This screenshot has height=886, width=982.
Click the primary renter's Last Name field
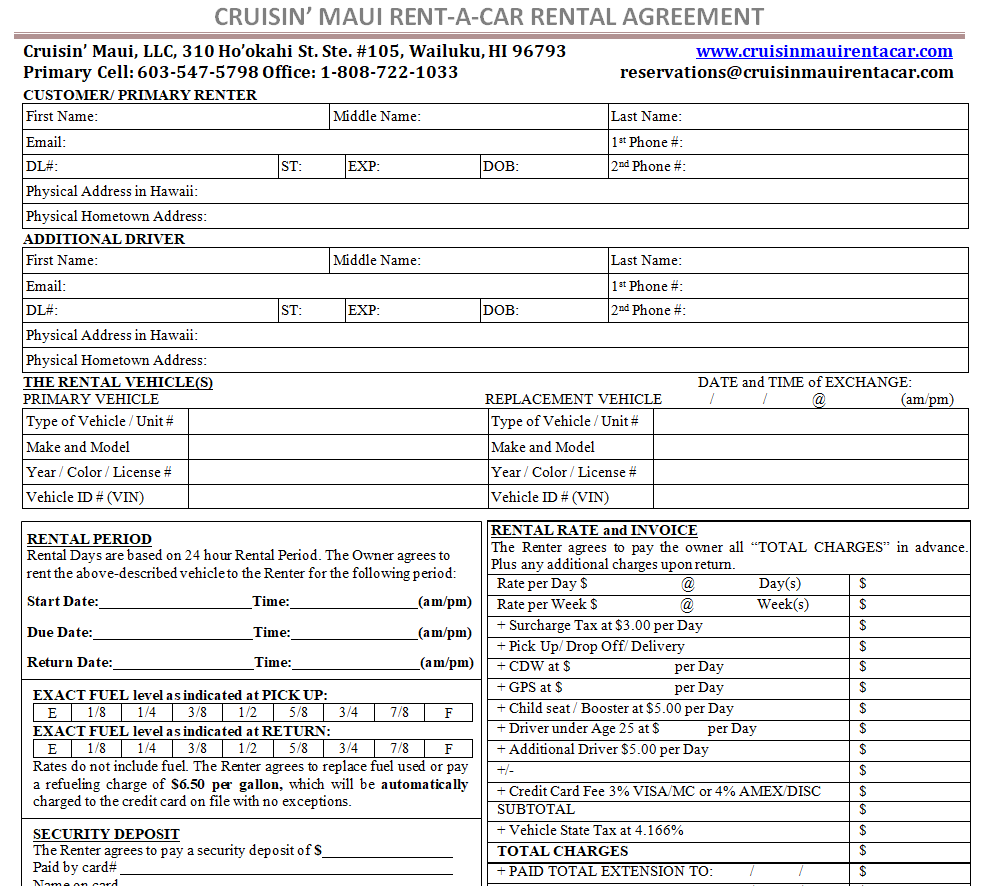pyautogui.click(x=823, y=117)
